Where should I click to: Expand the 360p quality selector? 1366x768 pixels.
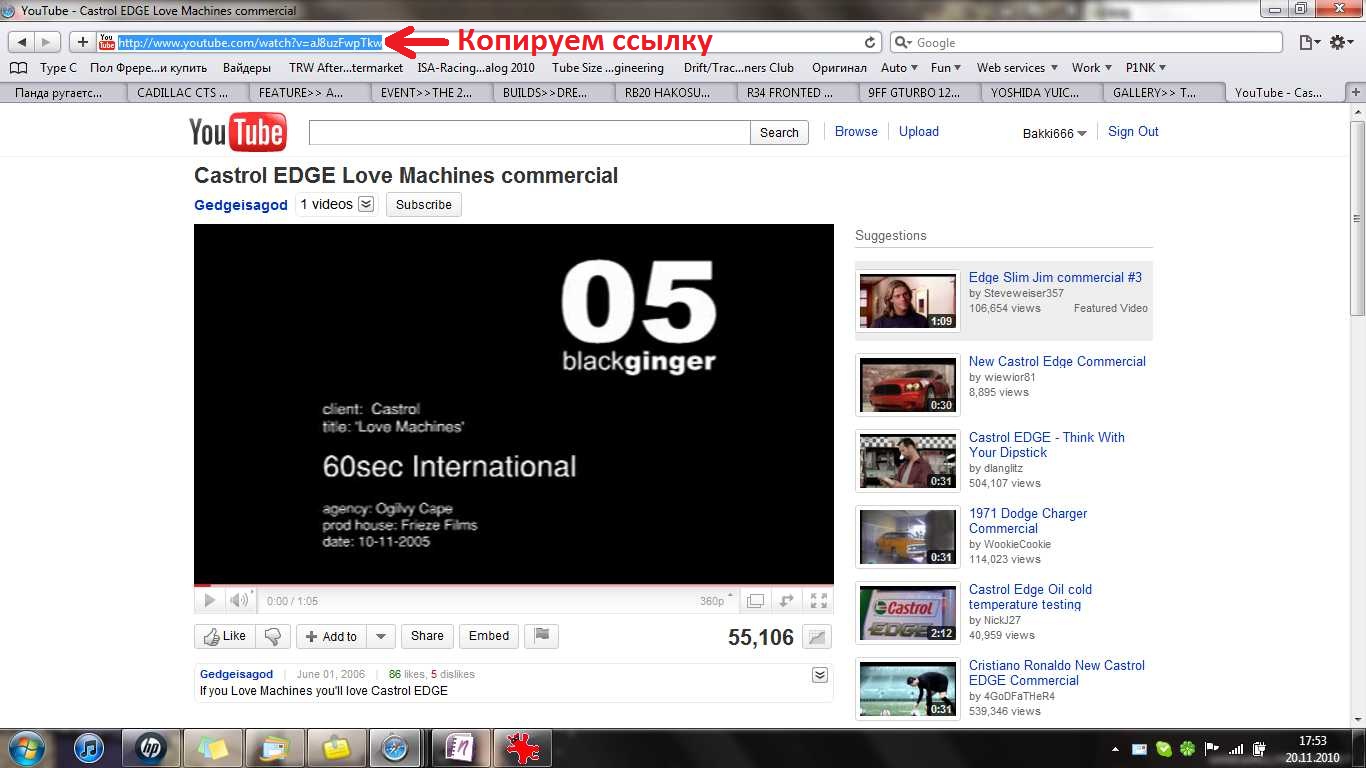pos(716,601)
